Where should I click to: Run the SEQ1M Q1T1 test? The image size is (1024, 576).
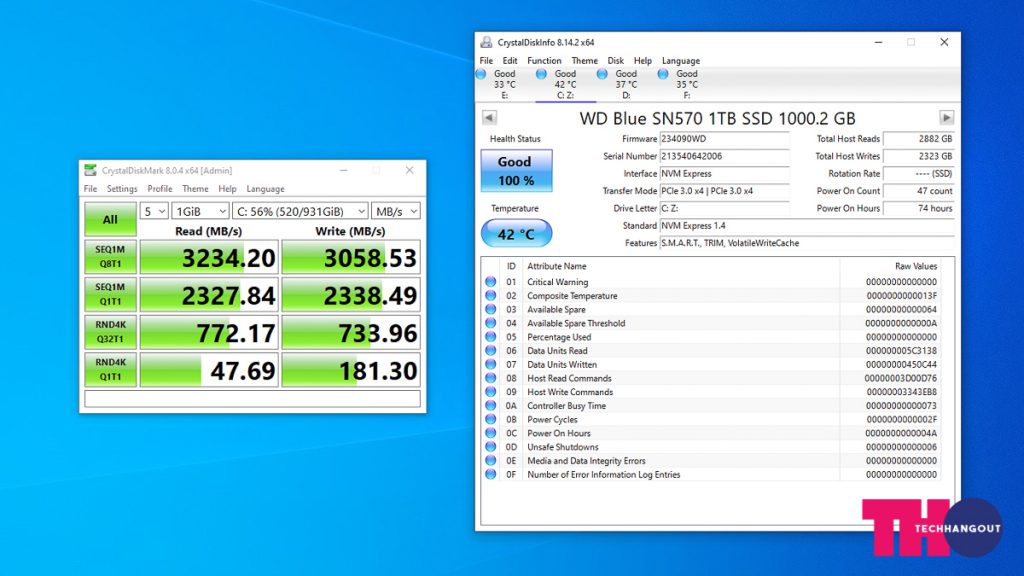(x=110, y=295)
